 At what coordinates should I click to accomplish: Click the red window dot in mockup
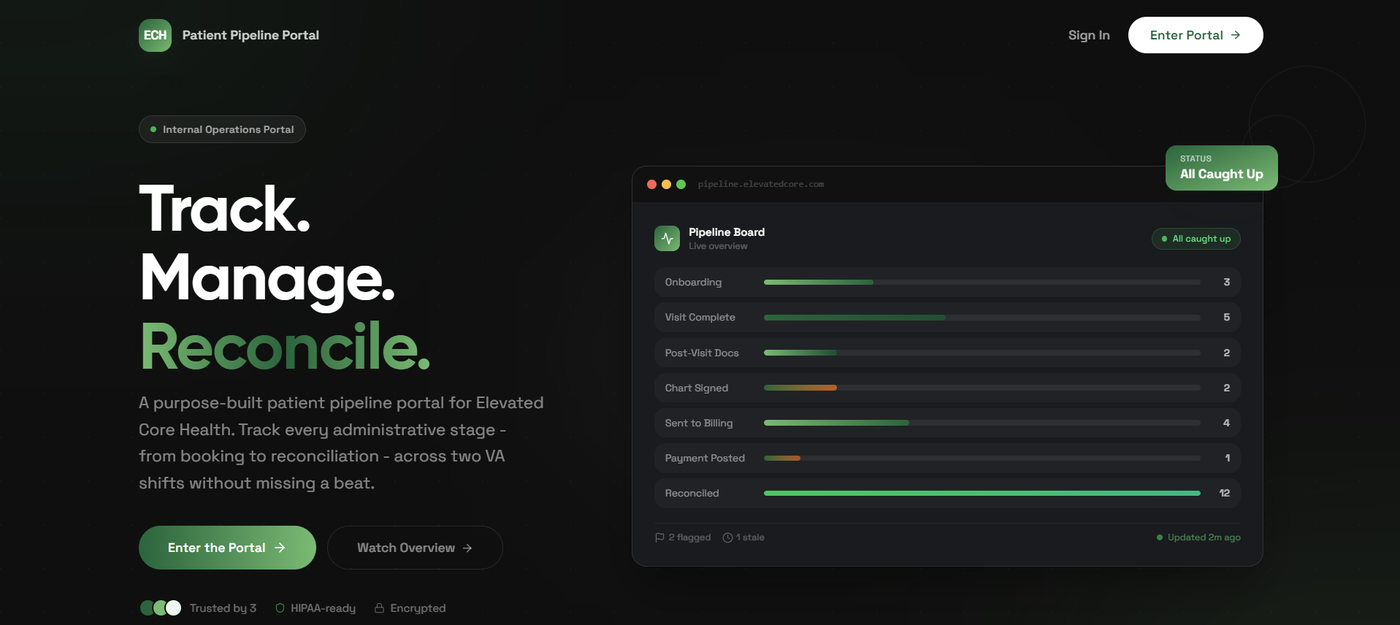tap(652, 184)
